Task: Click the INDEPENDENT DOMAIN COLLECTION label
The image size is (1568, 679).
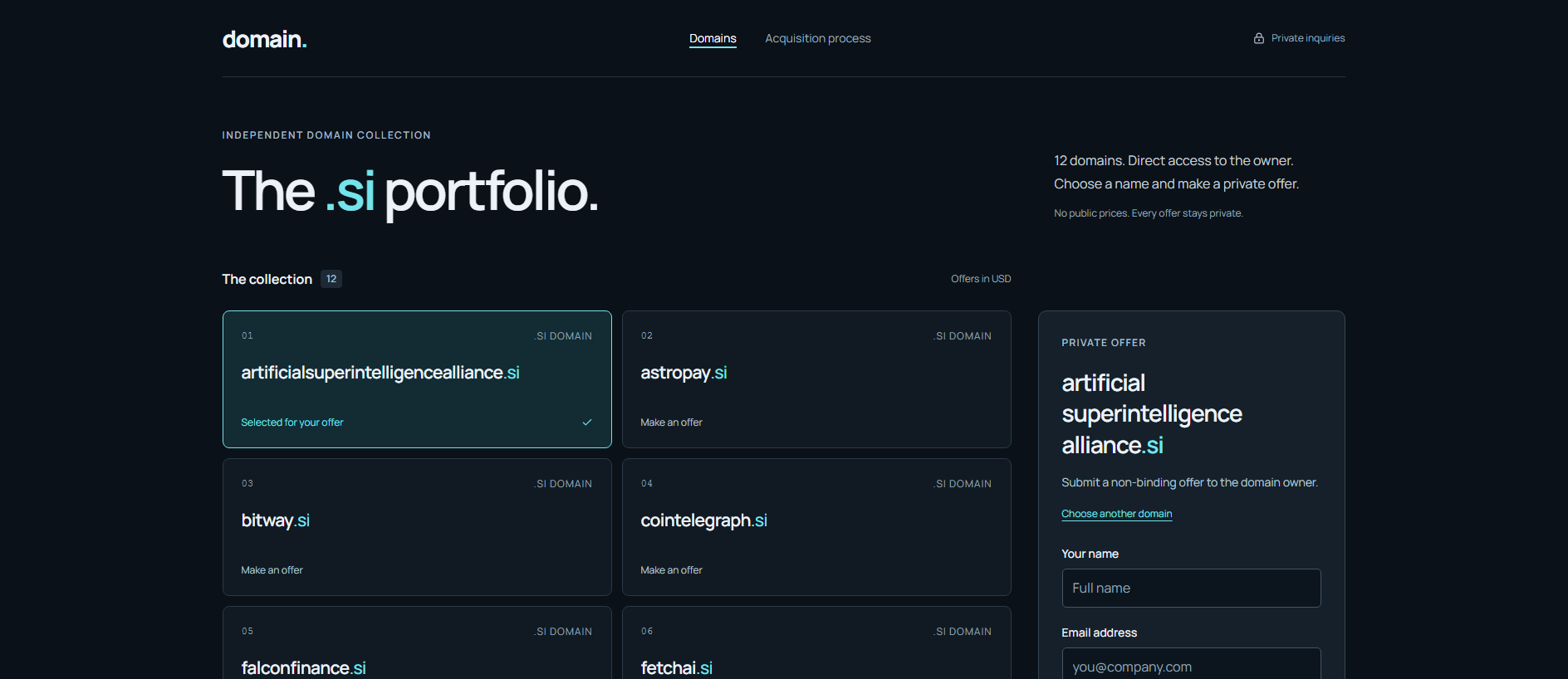Action: coord(326,135)
